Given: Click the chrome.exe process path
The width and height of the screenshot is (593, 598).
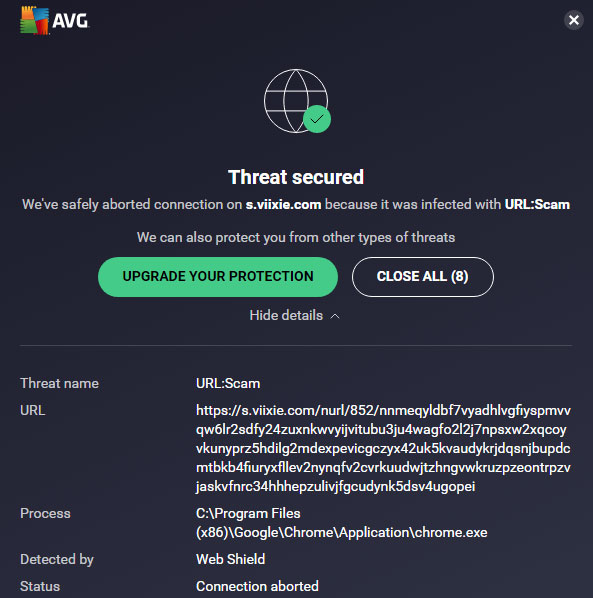Looking at the screenshot, I should pyautogui.click(x=342, y=523).
